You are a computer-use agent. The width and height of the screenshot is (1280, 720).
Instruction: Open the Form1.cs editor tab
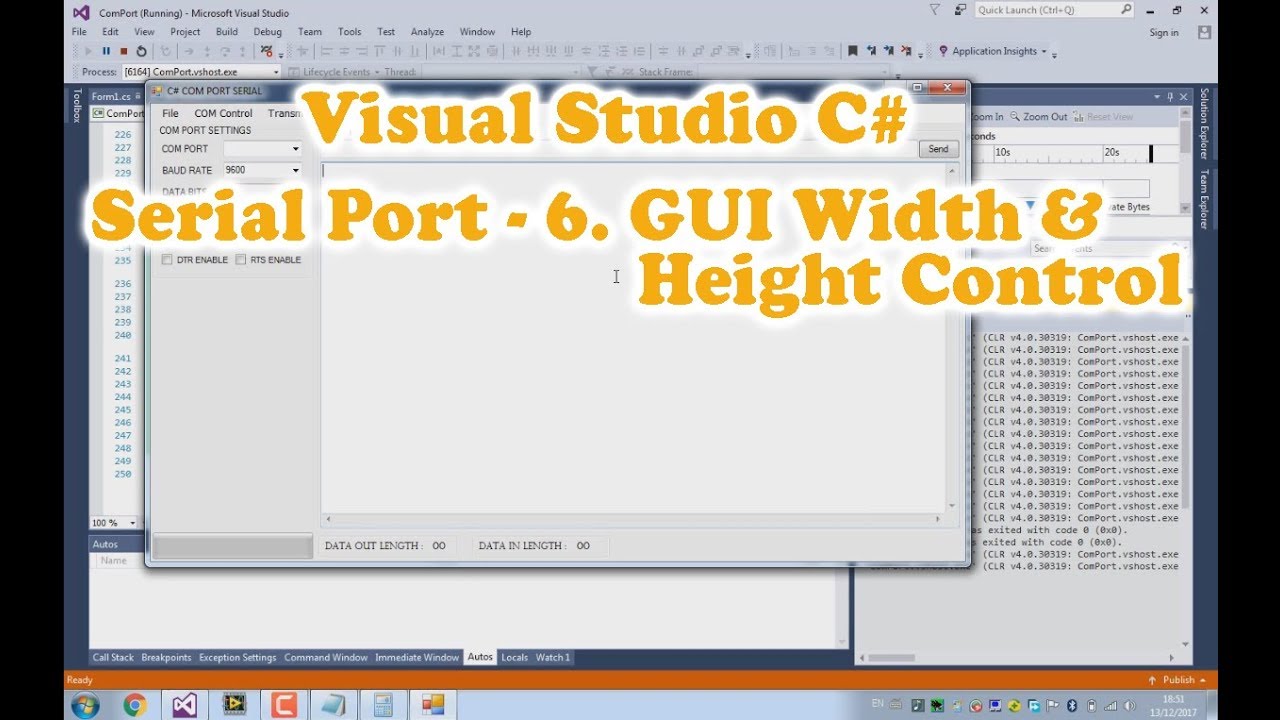[111, 96]
